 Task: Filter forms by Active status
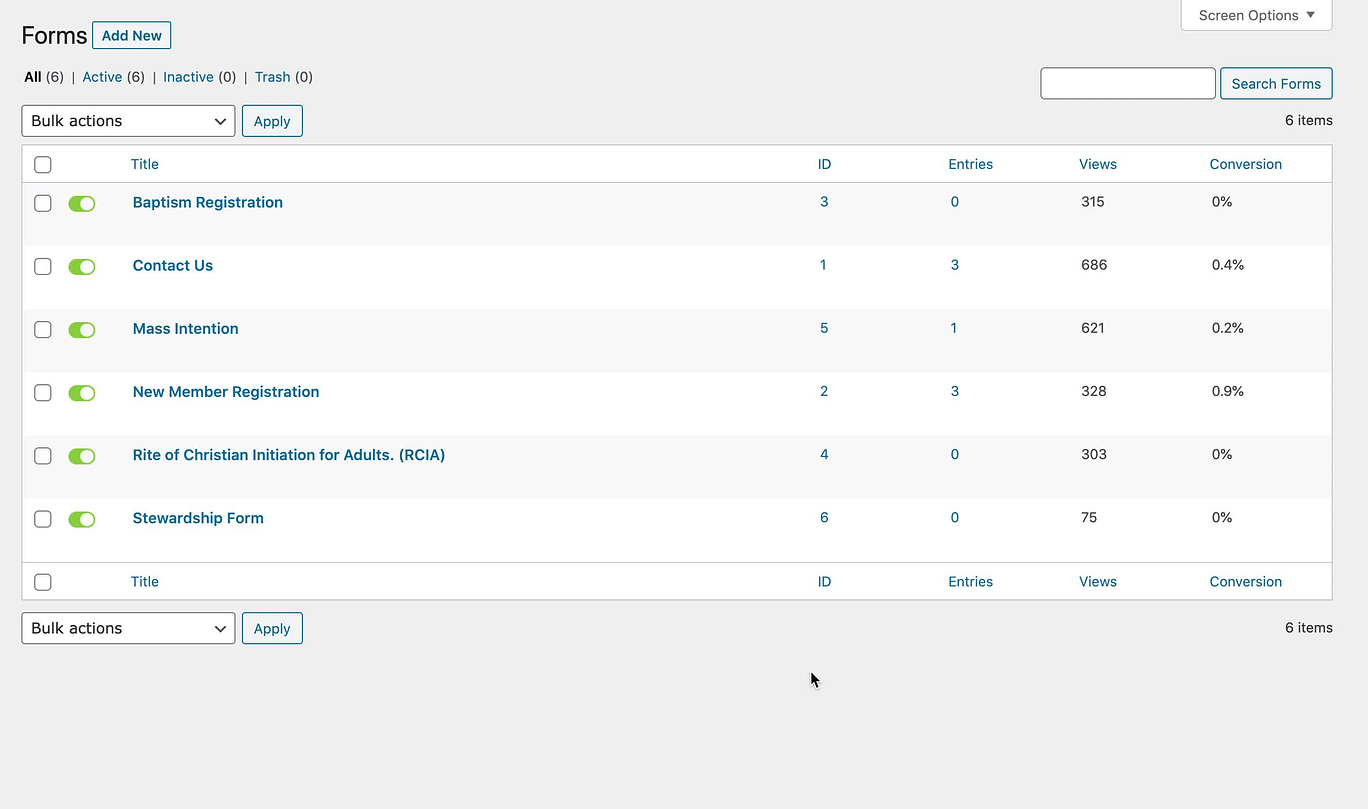102,77
